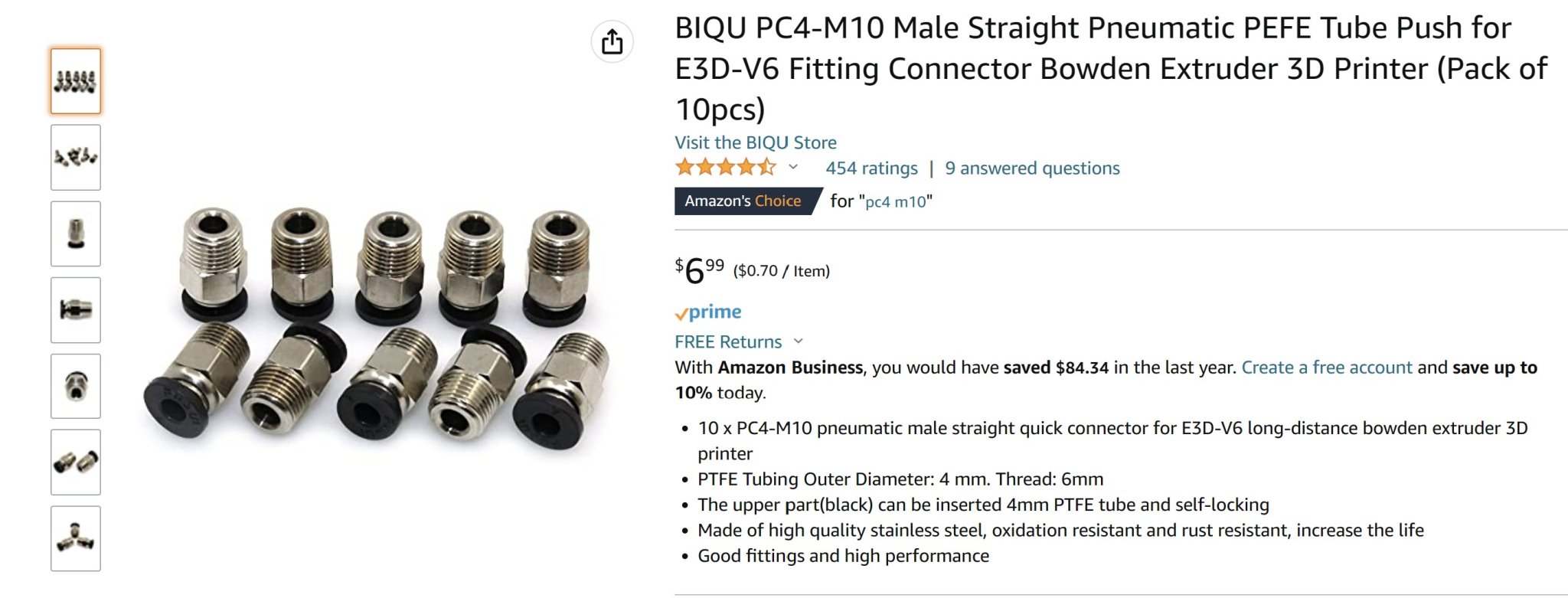Image resolution: width=1568 pixels, height=598 pixels.
Task: Select the second thumbnail of scattered fittings
Action: pyautogui.click(x=76, y=158)
